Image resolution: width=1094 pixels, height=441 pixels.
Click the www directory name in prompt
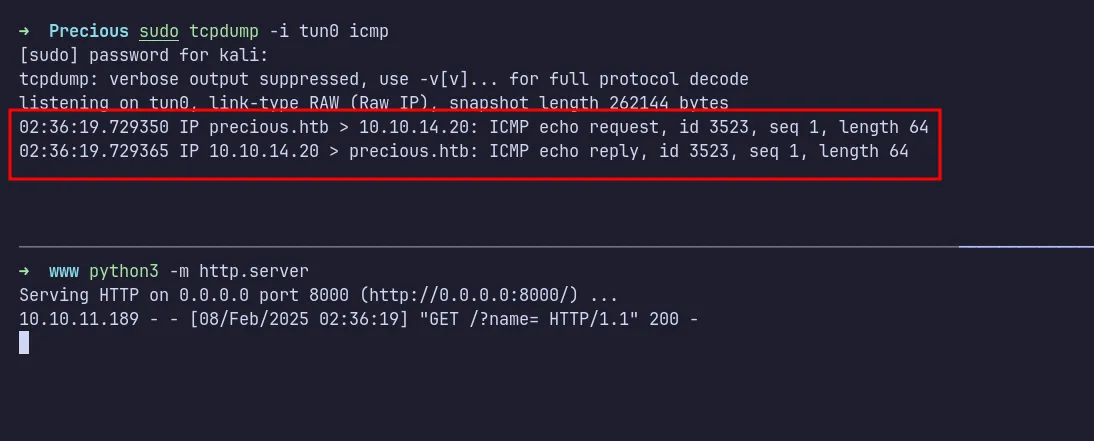[x=64, y=271]
